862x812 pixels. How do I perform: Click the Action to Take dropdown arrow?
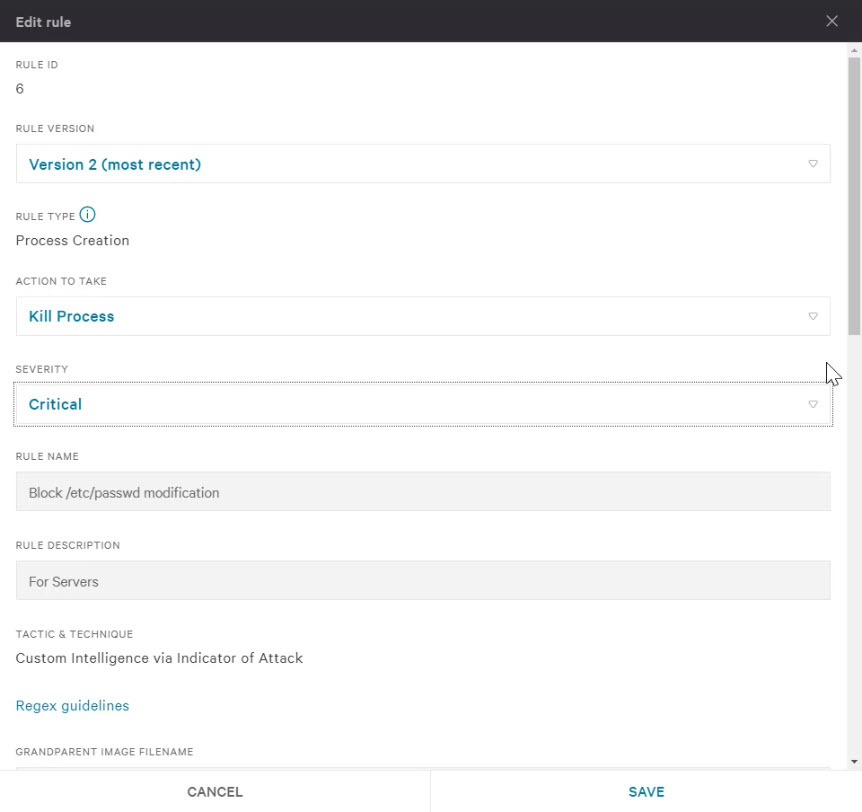[x=813, y=316]
